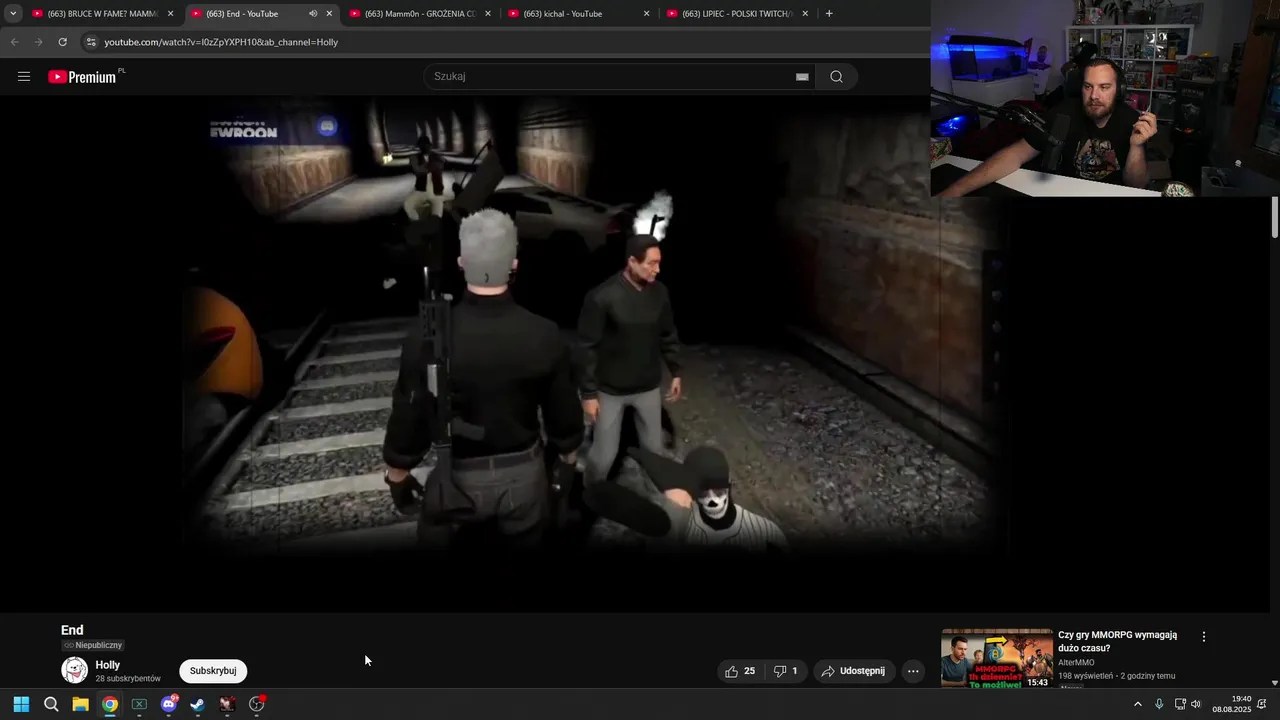Open the suggested MMORPG video thumbnail
The height and width of the screenshot is (720, 1280).
pyautogui.click(x=997, y=658)
